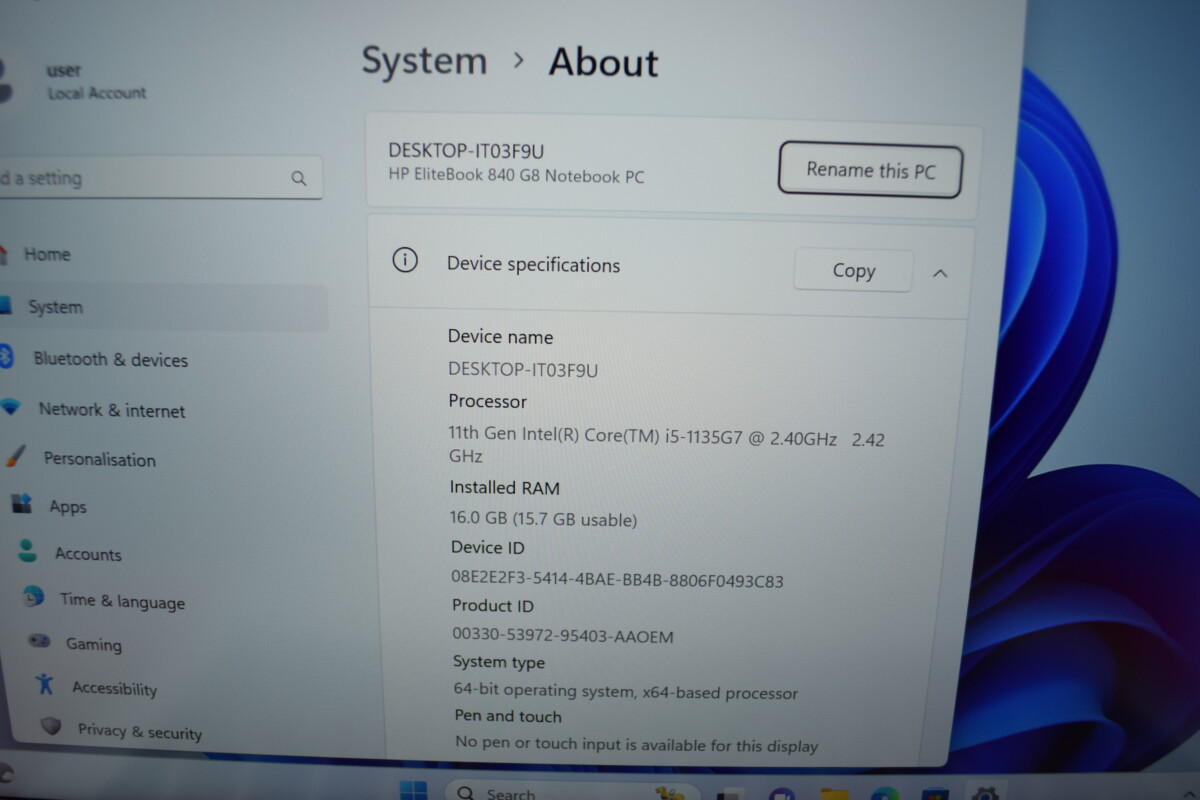
Task: Focus the Find a setting search field
Action: 160,178
